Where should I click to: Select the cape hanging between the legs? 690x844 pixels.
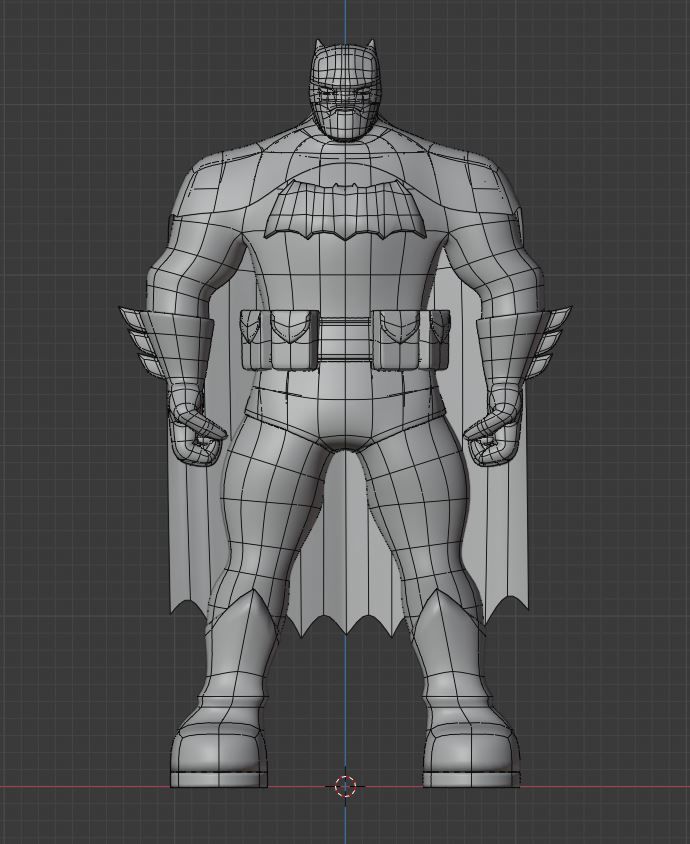point(345,544)
